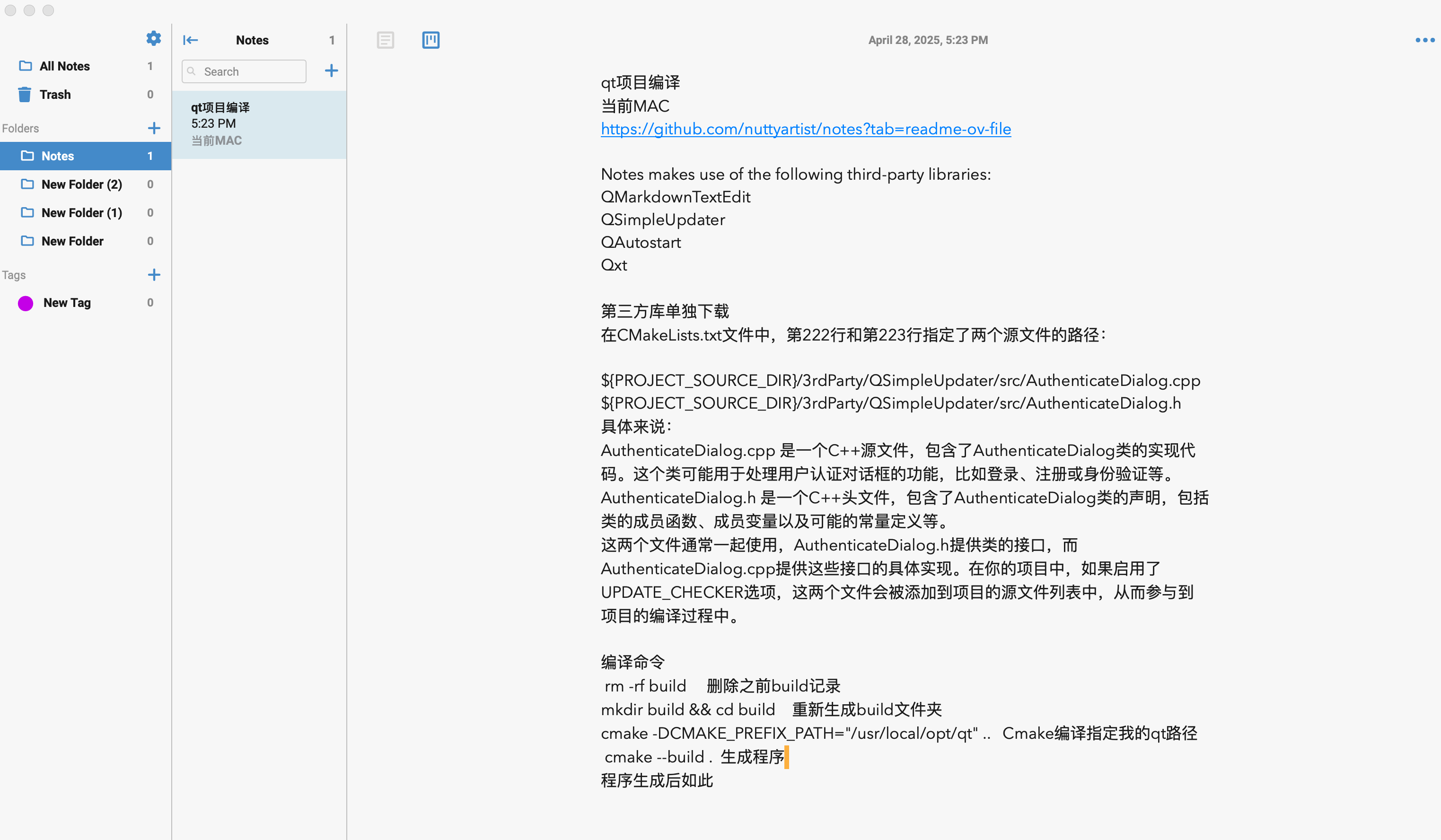Open the settings gear icon
Image resolution: width=1441 pixels, height=840 pixels.
[153, 38]
